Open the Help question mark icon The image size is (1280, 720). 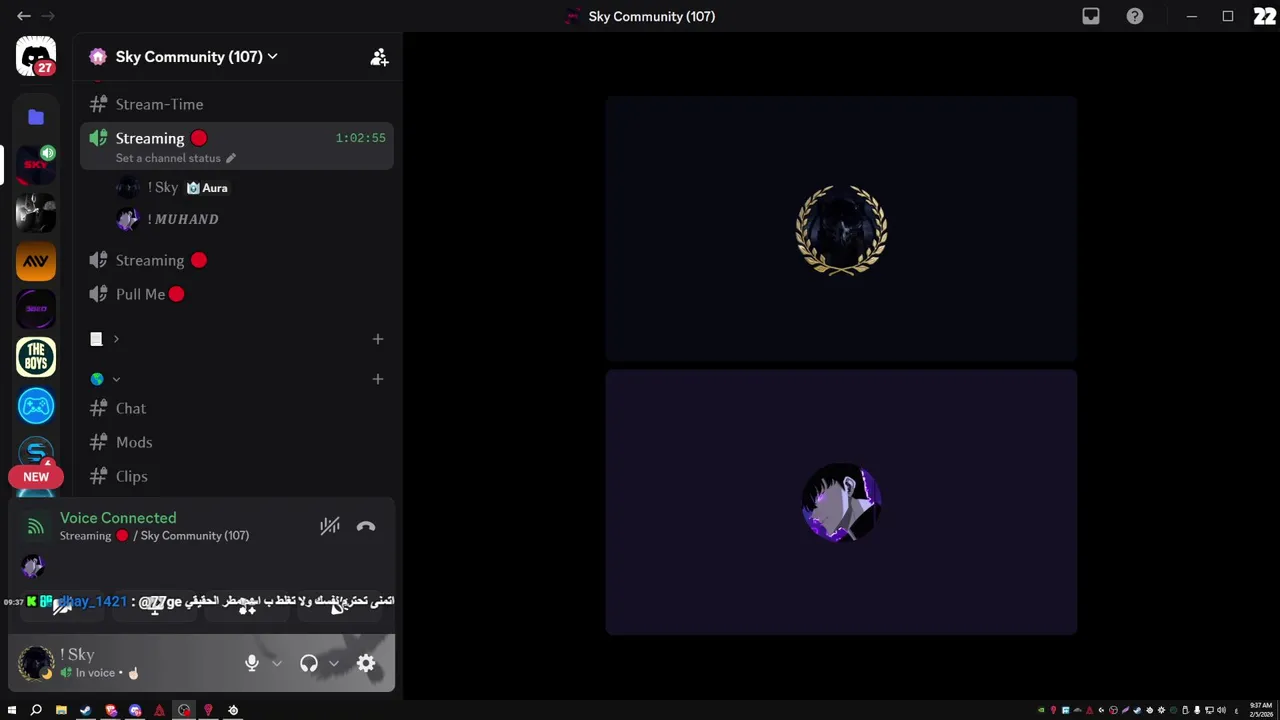(x=1135, y=16)
